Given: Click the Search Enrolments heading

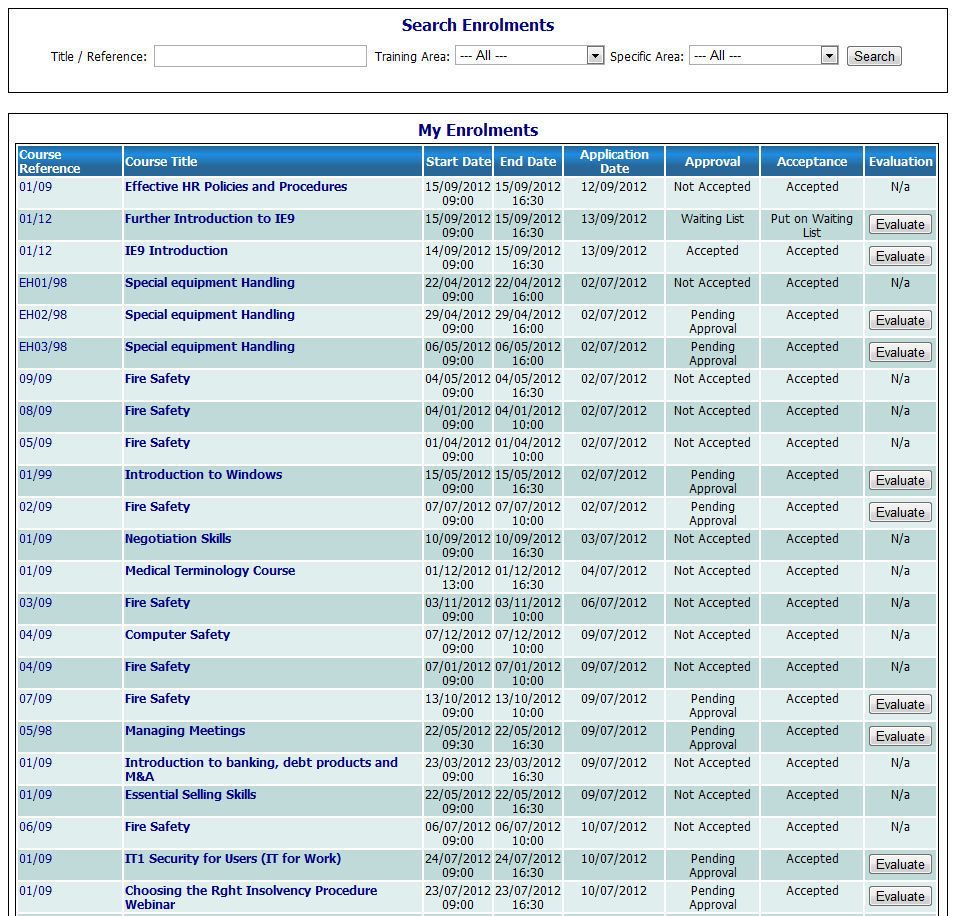Looking at the screenshot, I should pos(478,25).
